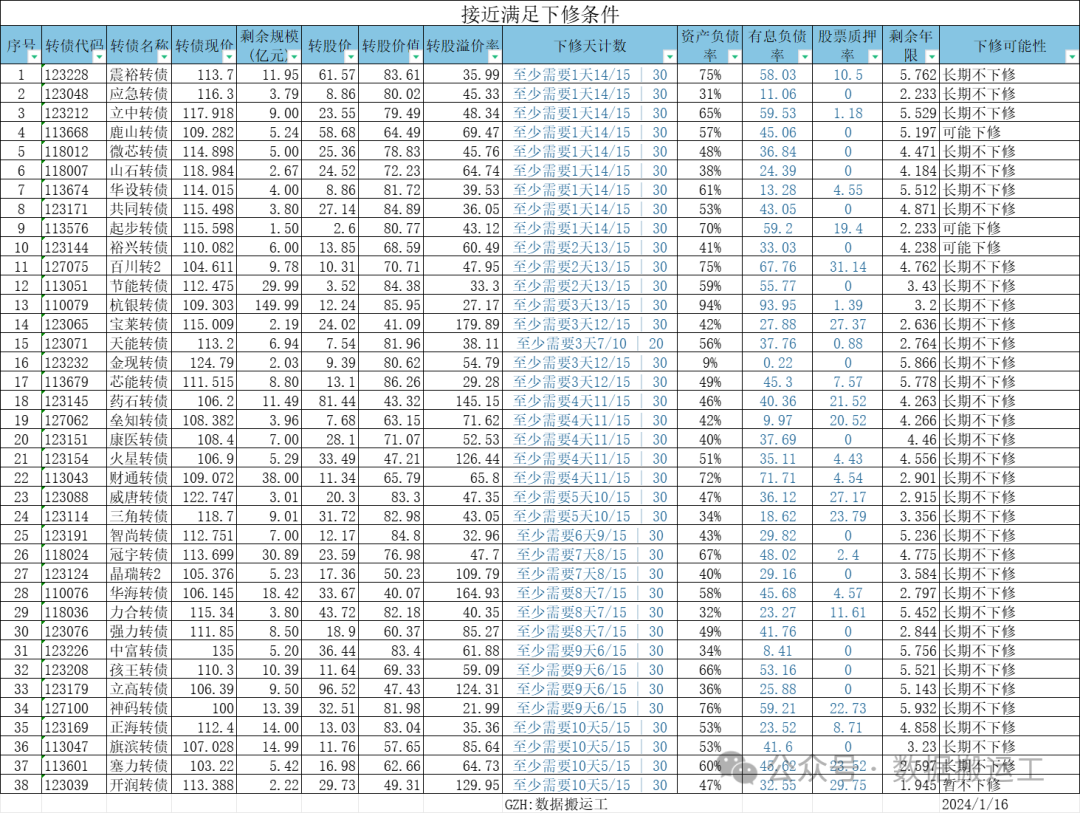The height and width of the screenshot is (813, 1080).
Task: Select the 晶瑞转2 name cell
Action: (139, 575)
